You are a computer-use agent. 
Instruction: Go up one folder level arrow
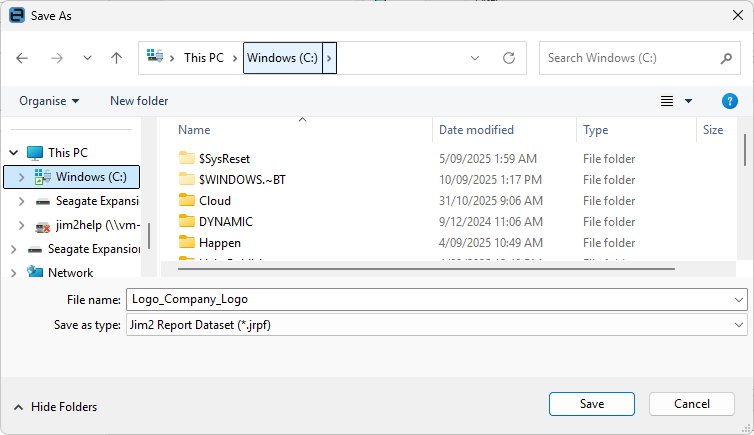(116, 58)
